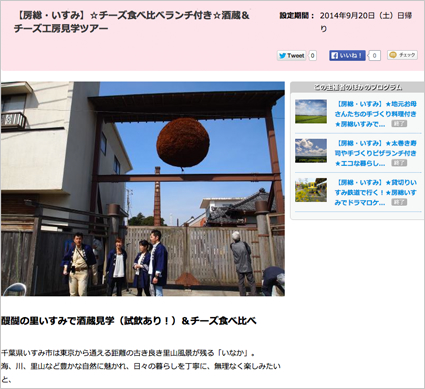Open 貸切りいすみ鉄道で行く program link
Screen dimensions: 425x389
pyautogui.click(x=375, y=192)
